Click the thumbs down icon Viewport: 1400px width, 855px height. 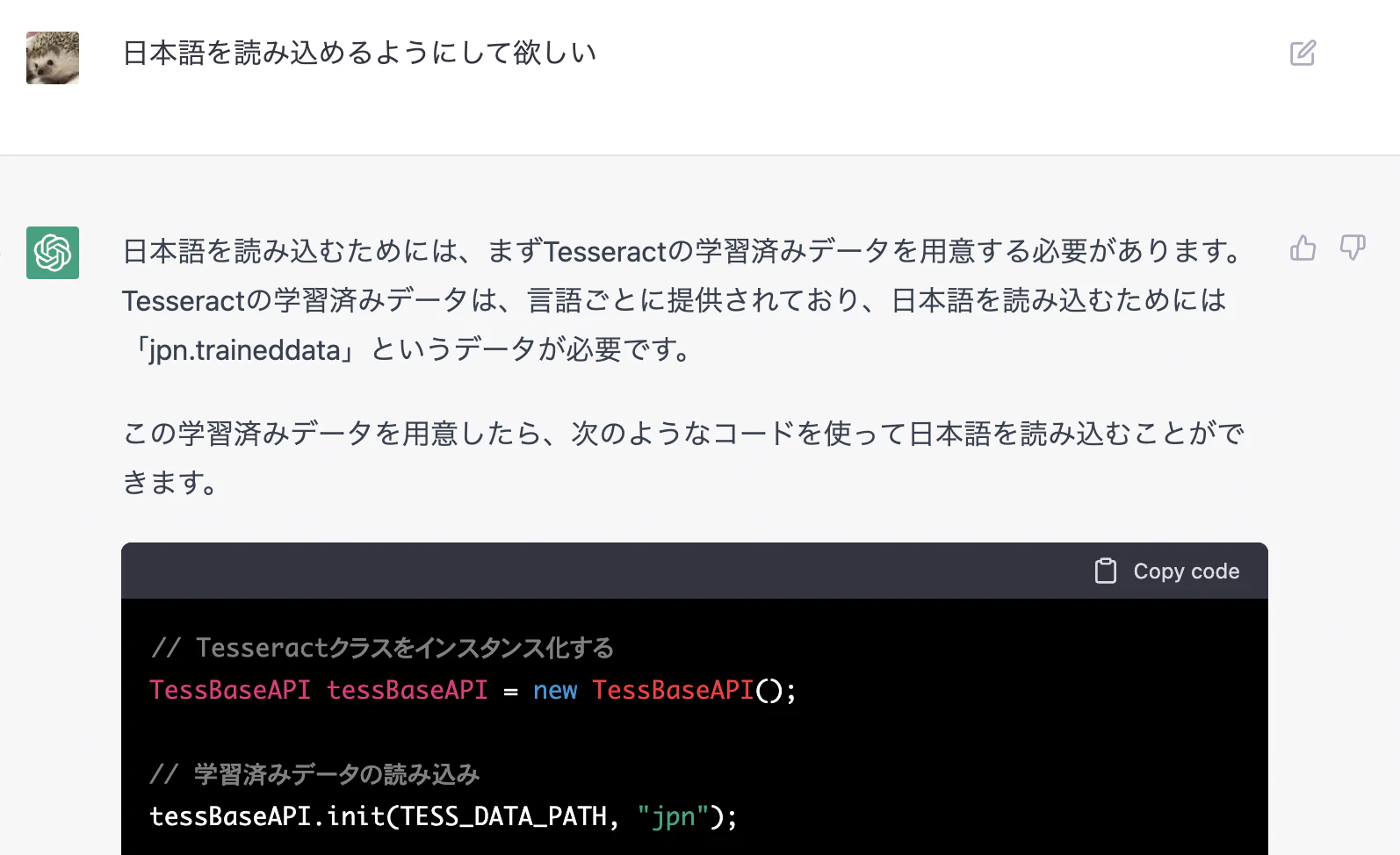tap(1353, 248)
